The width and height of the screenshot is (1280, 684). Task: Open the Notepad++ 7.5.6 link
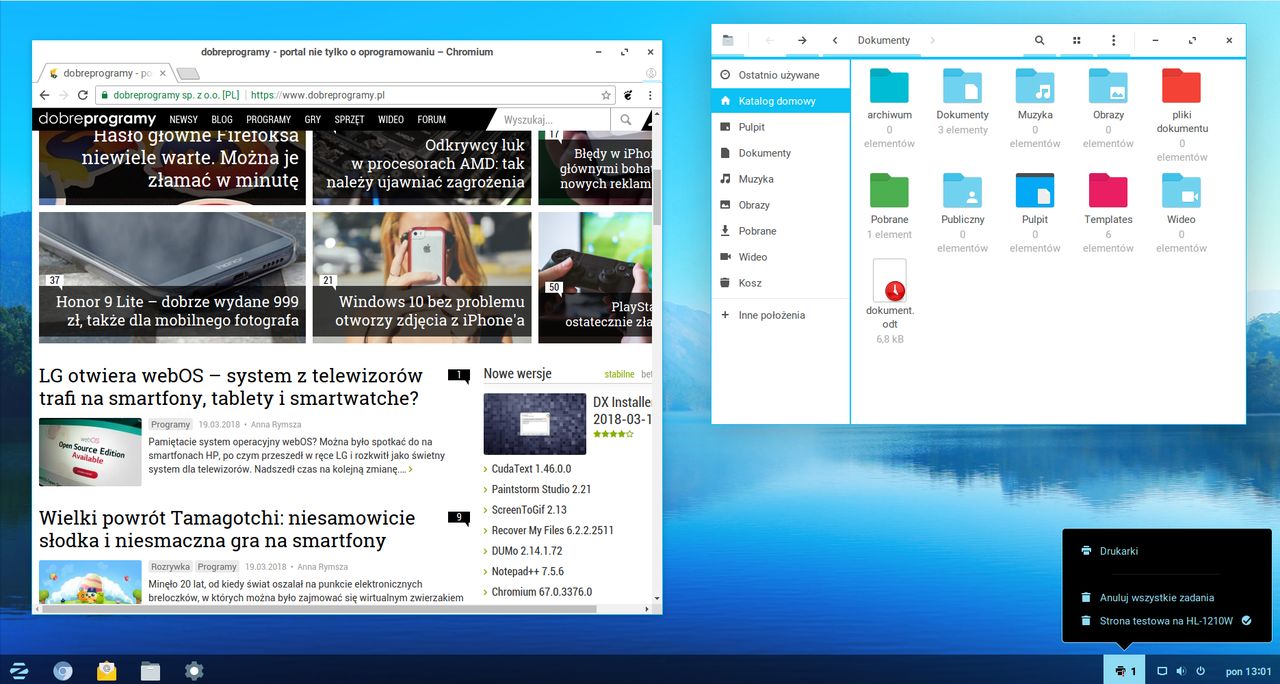click(x=527, y=571)
